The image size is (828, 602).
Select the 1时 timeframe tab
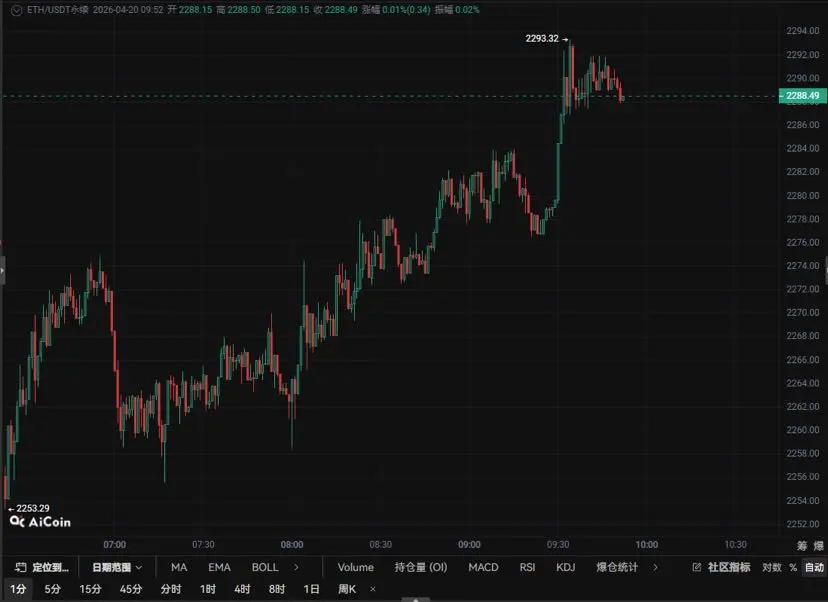[x=208, y=589]
